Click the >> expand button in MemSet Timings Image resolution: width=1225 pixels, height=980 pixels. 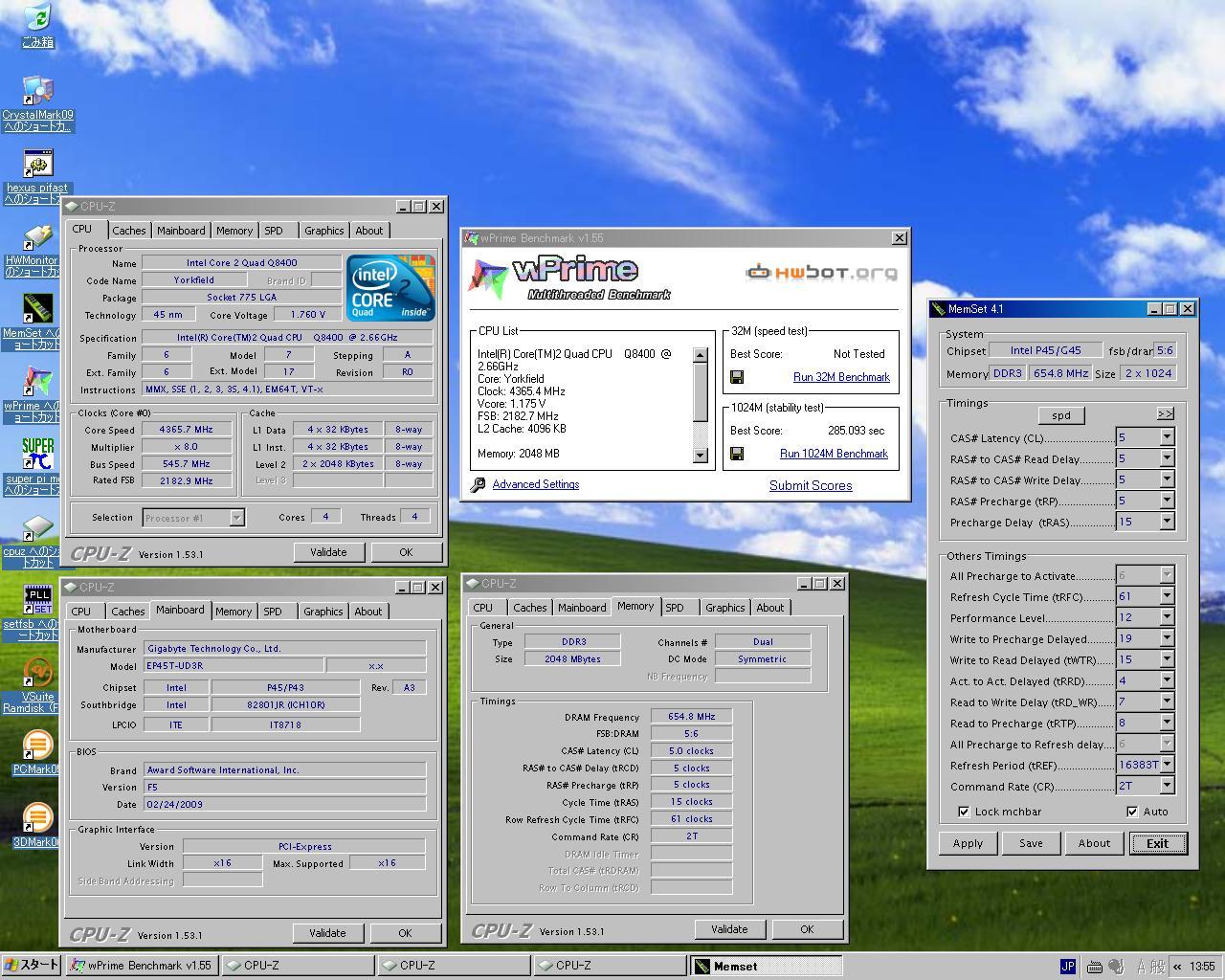[x=1165, y=414]
